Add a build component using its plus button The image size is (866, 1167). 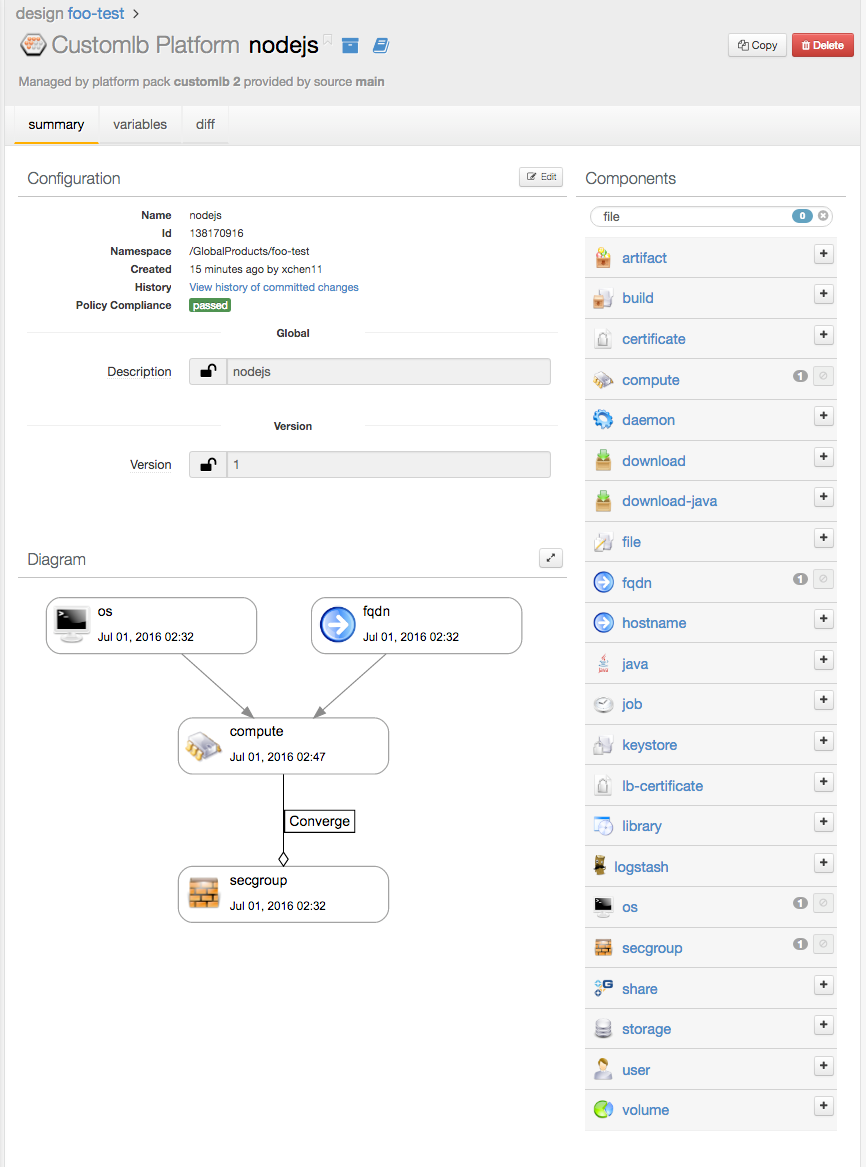click(x=823, y=294)
